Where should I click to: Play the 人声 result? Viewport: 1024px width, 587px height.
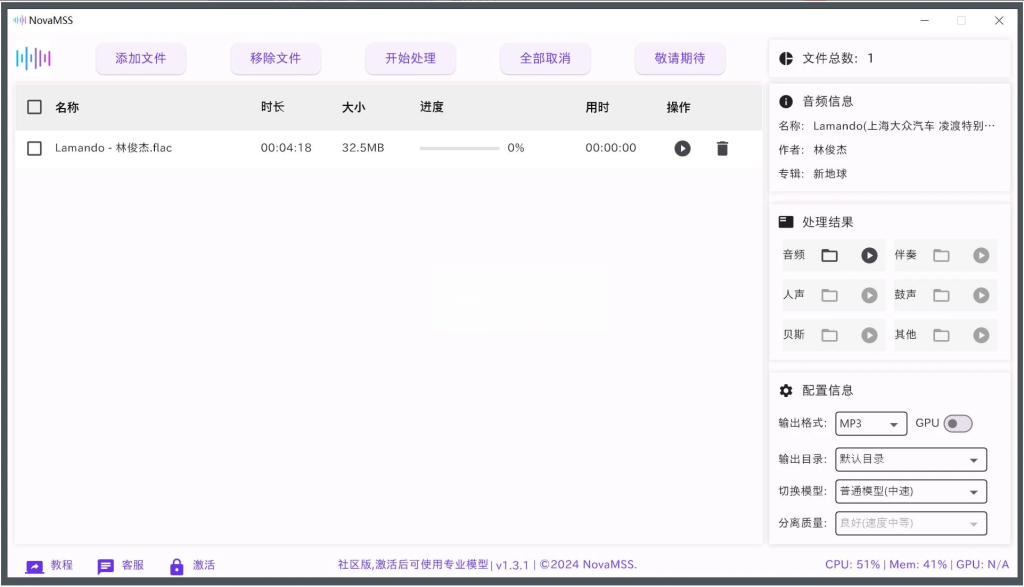coord(869,295)
